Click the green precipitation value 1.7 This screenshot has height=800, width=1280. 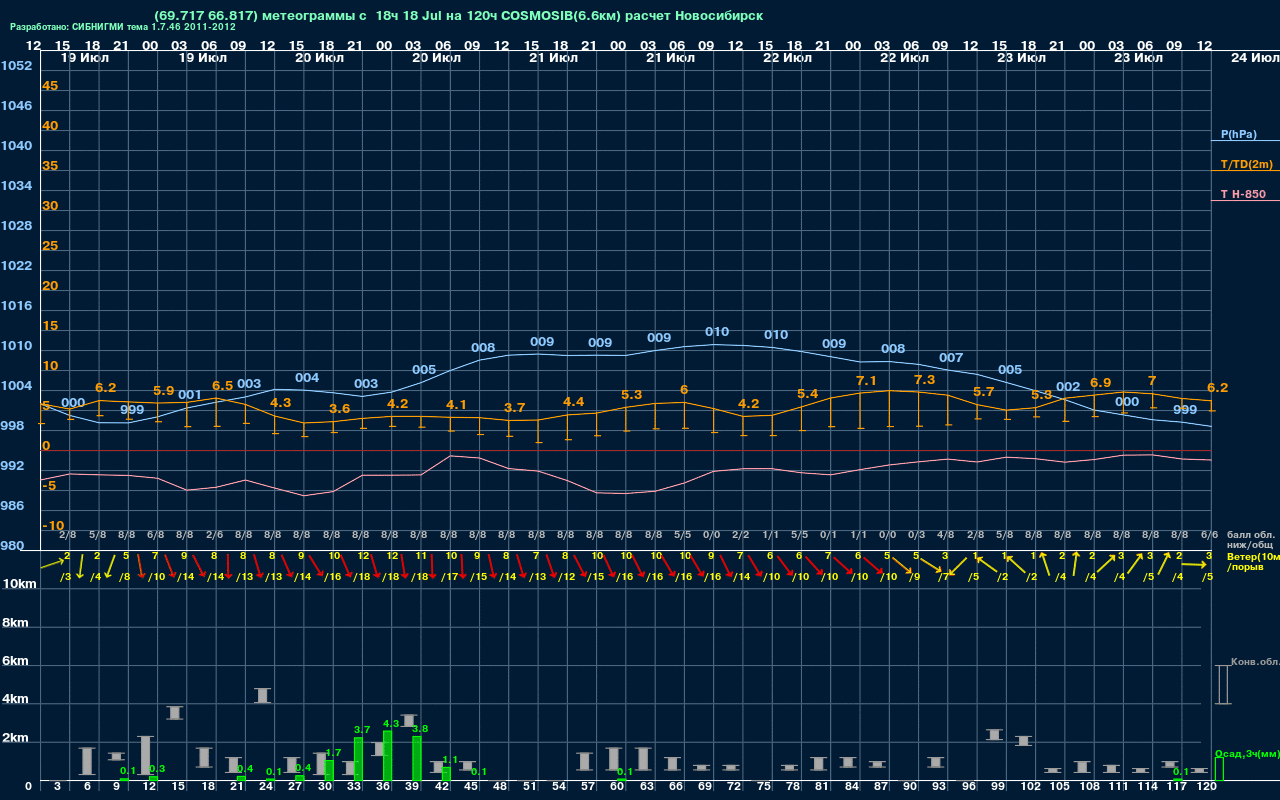333,753
